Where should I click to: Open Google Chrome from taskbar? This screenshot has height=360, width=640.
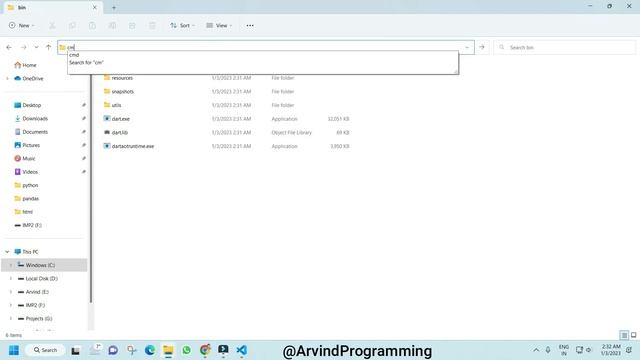(x=205, y=350)
